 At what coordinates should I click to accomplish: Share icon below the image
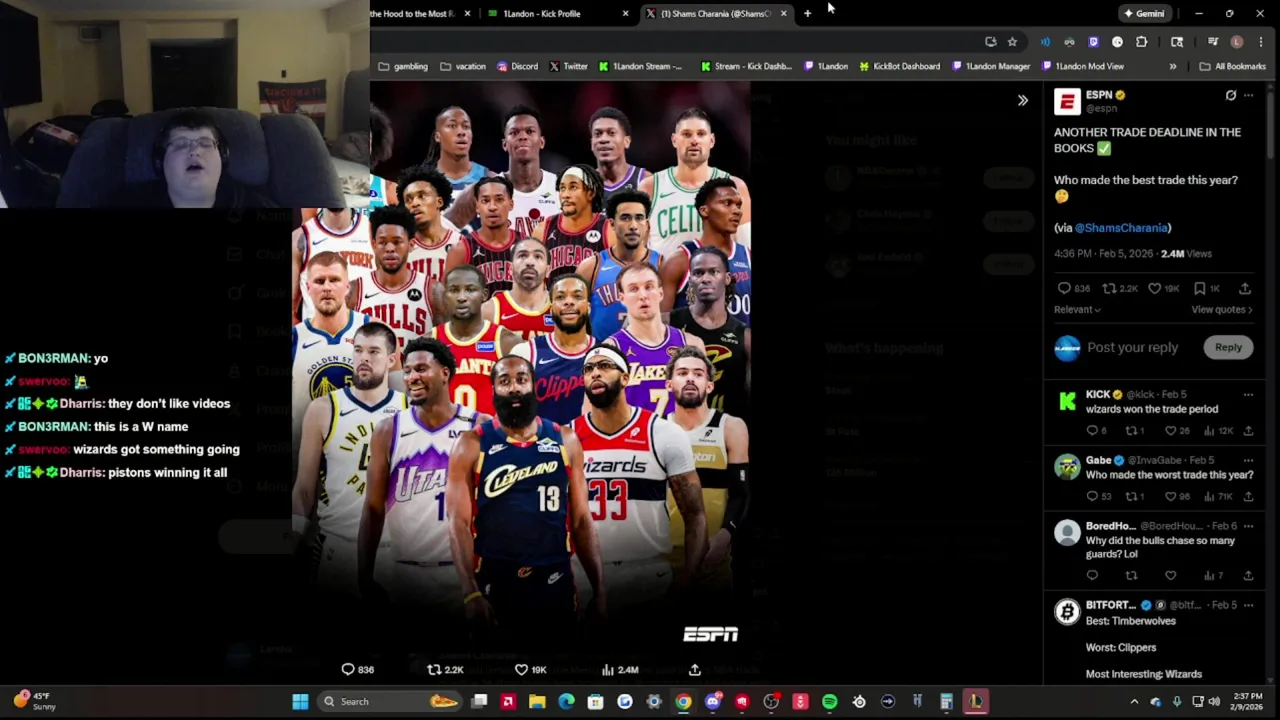click(x=694, y=669)
